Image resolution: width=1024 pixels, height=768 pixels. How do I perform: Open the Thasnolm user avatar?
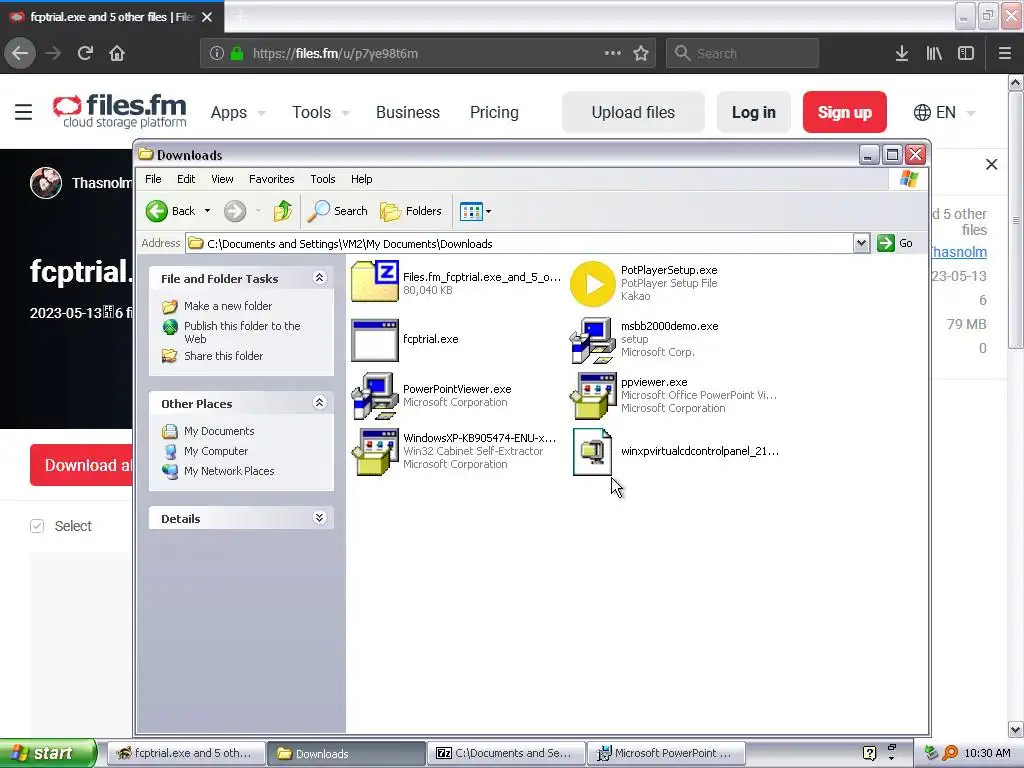click(46, 183)
